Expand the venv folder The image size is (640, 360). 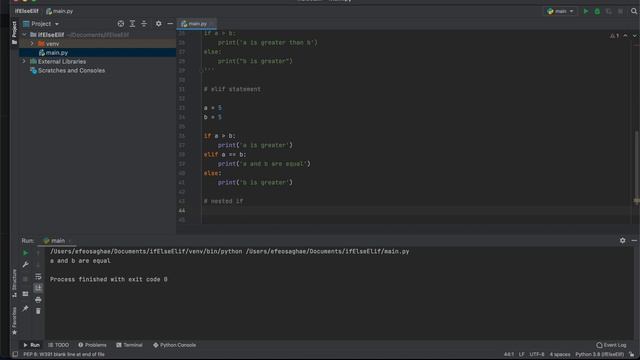pos(32,44)
